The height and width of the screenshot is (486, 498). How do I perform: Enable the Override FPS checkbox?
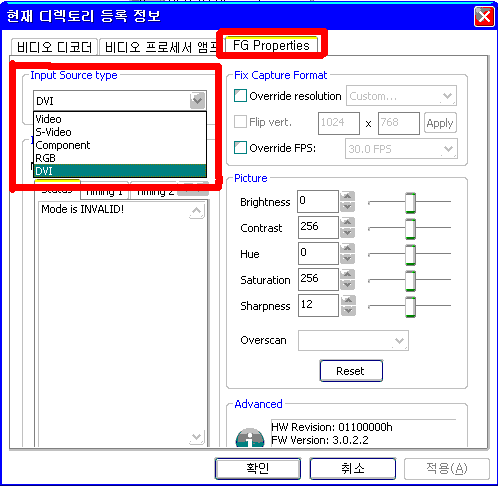tap(240, 148)
